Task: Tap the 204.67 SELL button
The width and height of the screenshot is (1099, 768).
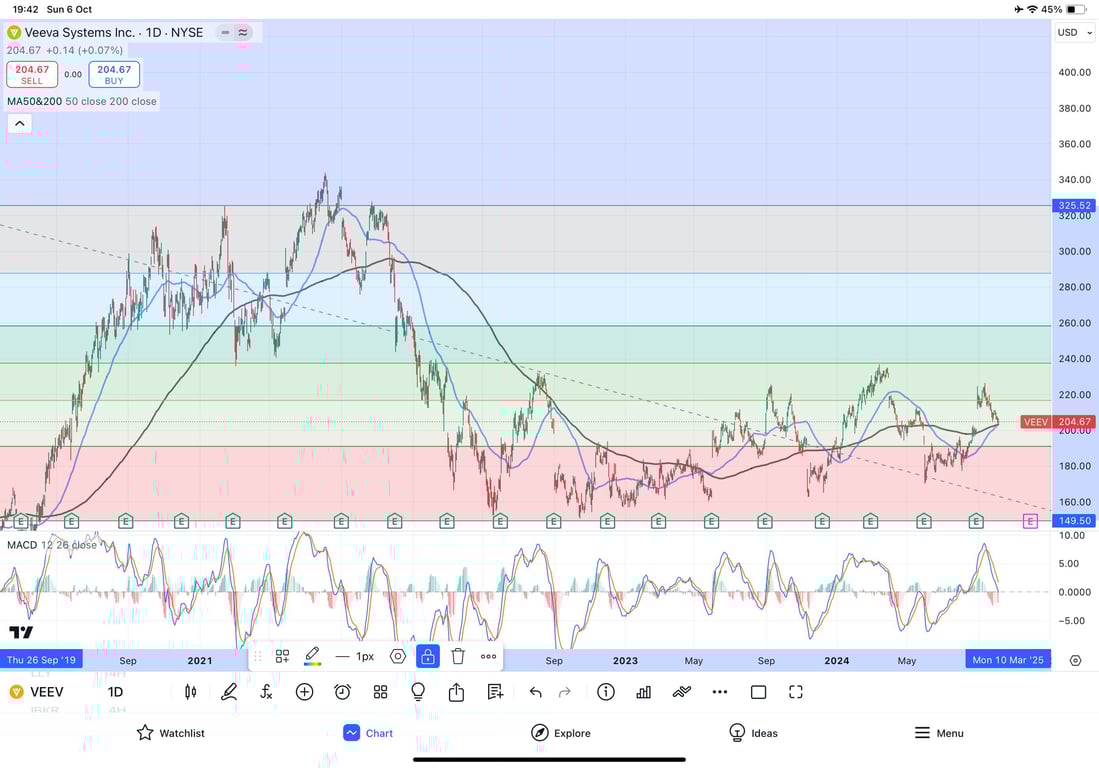Action: point(32,74)
